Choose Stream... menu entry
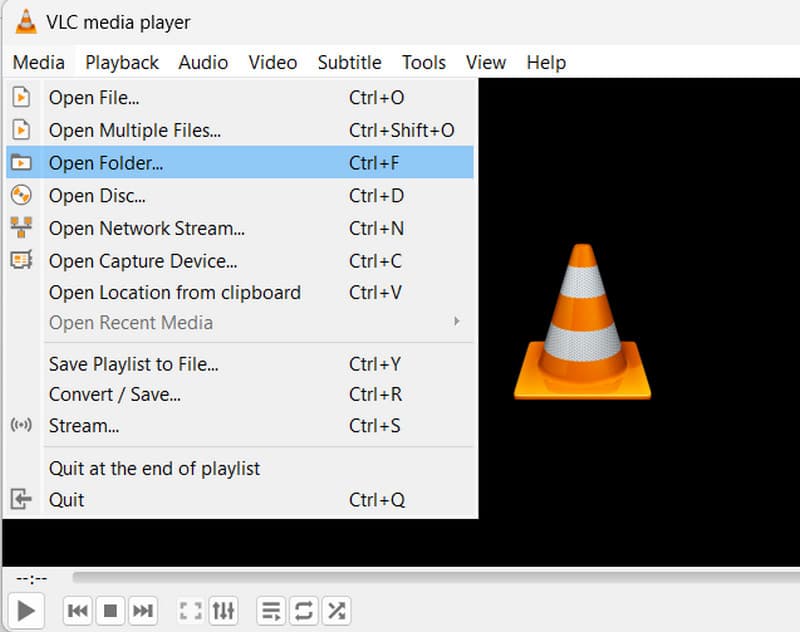The image size is (800, 632). [240, 425]
